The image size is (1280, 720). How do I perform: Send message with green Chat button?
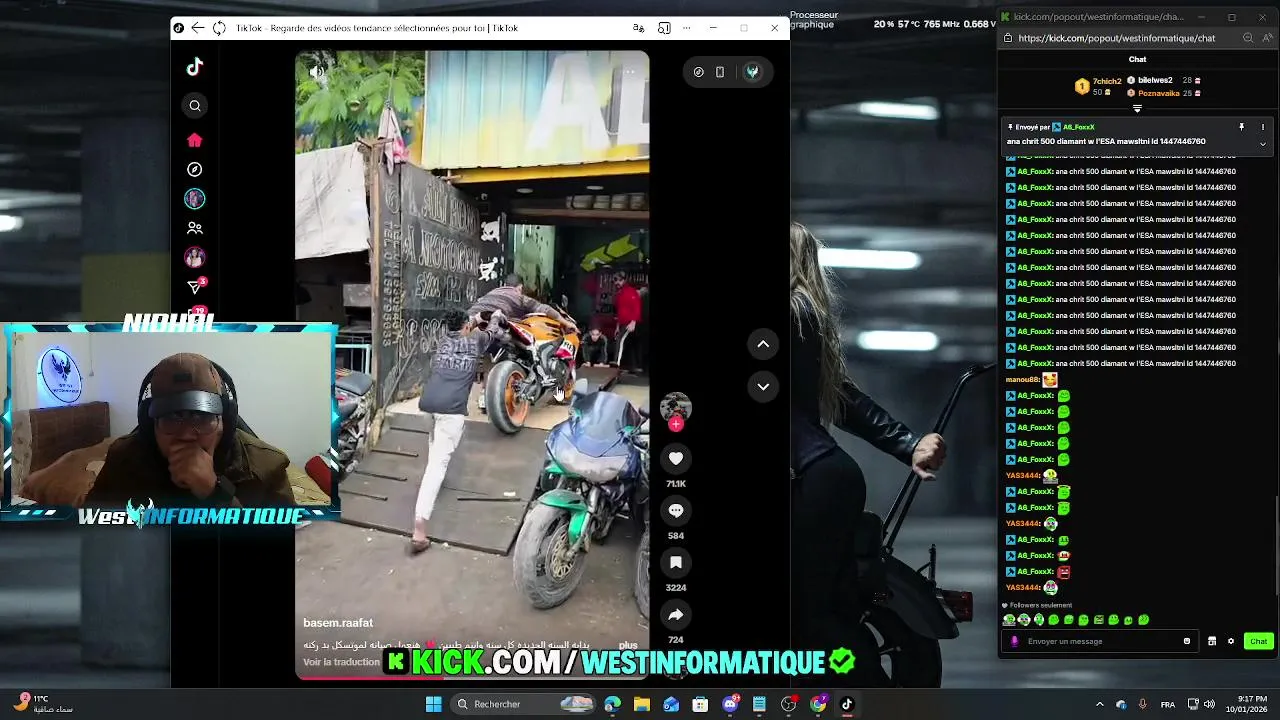pos(1258,641)
